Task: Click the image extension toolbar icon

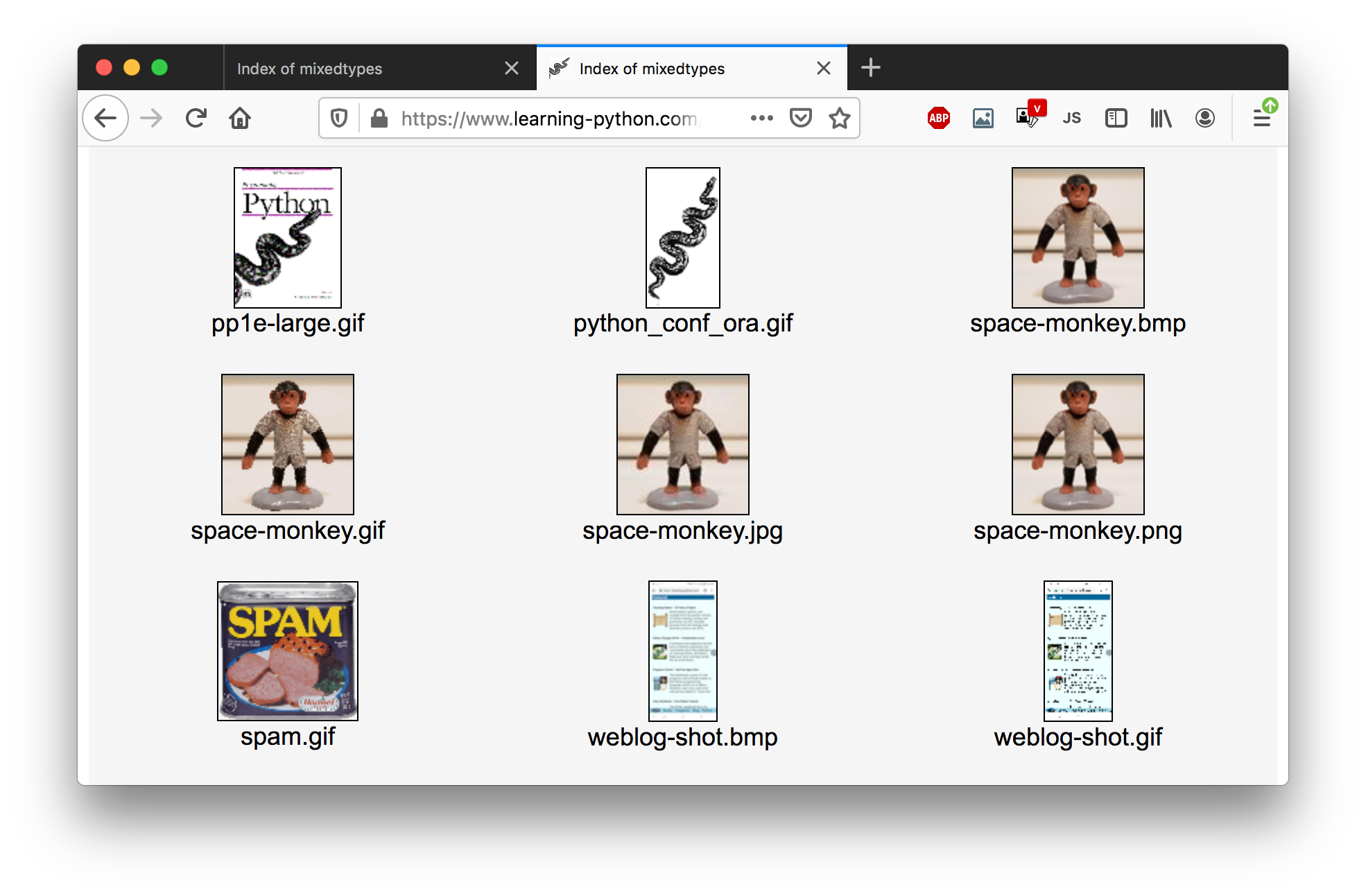Action: coord(983,119)
